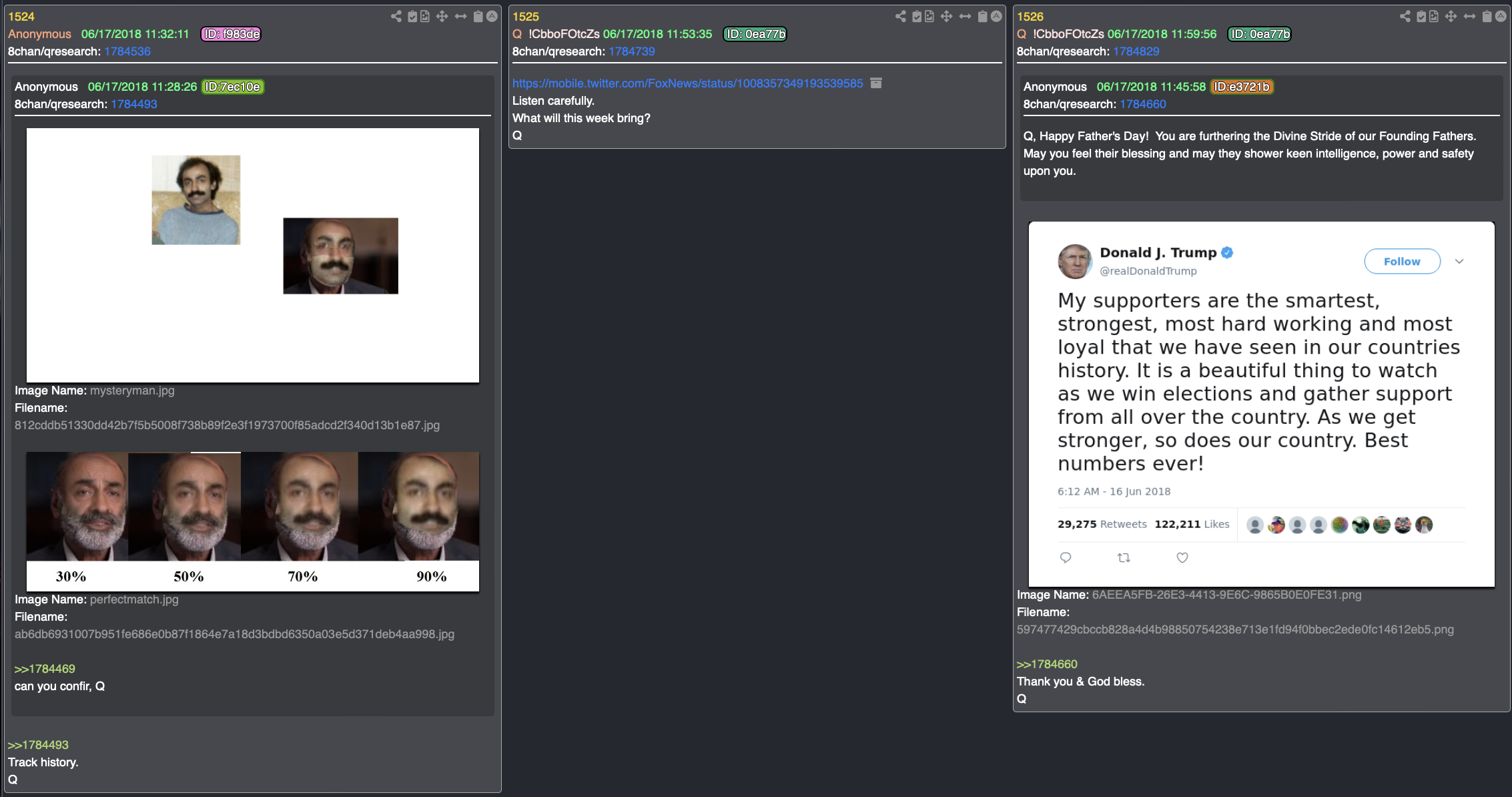Click the pink ID: f983de badge
Screen dimensions: 1512x797
point(231,34)
